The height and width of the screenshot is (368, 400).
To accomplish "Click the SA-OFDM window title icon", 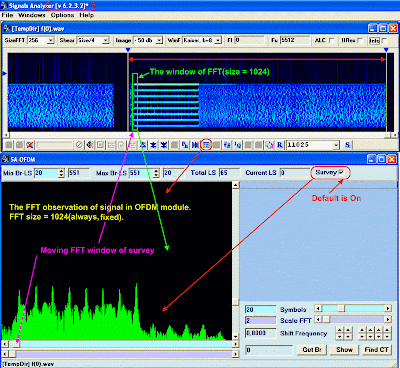I will click(6, 159).
